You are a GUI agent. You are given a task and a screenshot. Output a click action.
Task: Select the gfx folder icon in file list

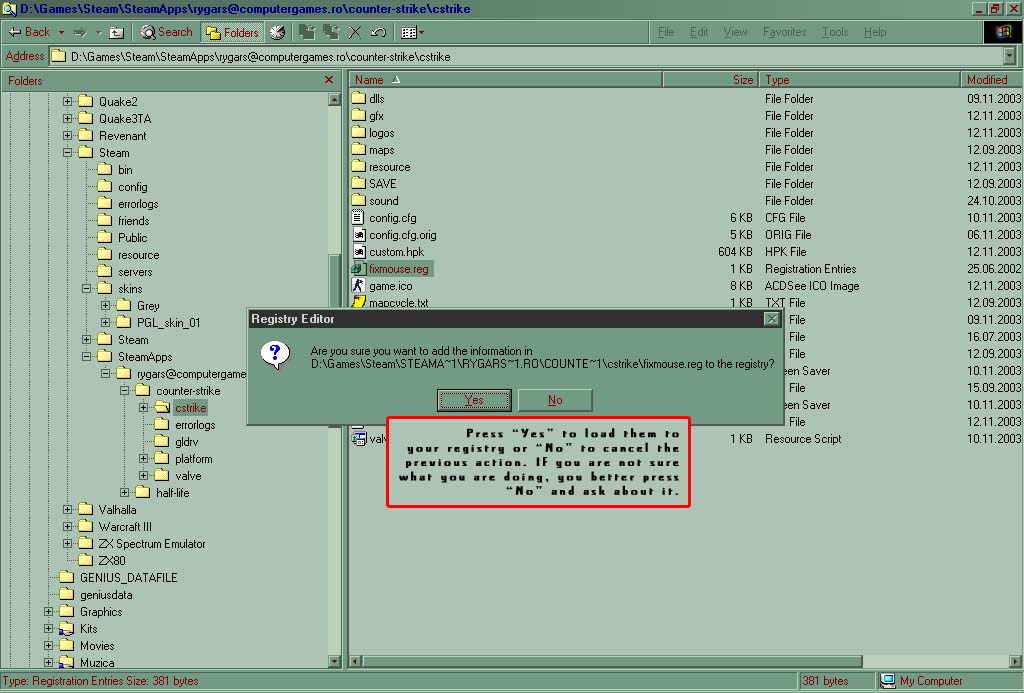(x=358, y=115)
